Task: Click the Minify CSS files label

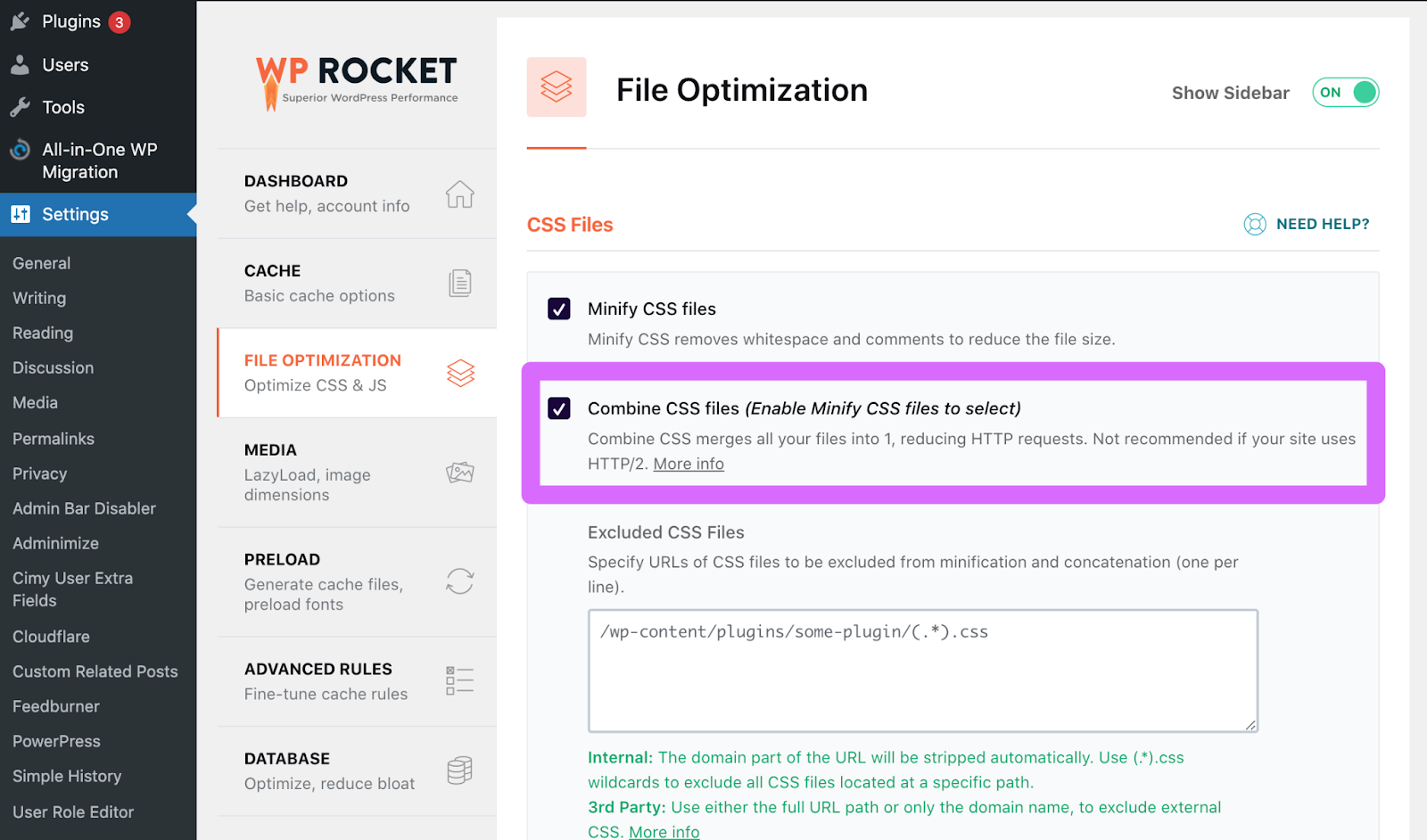Action: tap(652, 309)
